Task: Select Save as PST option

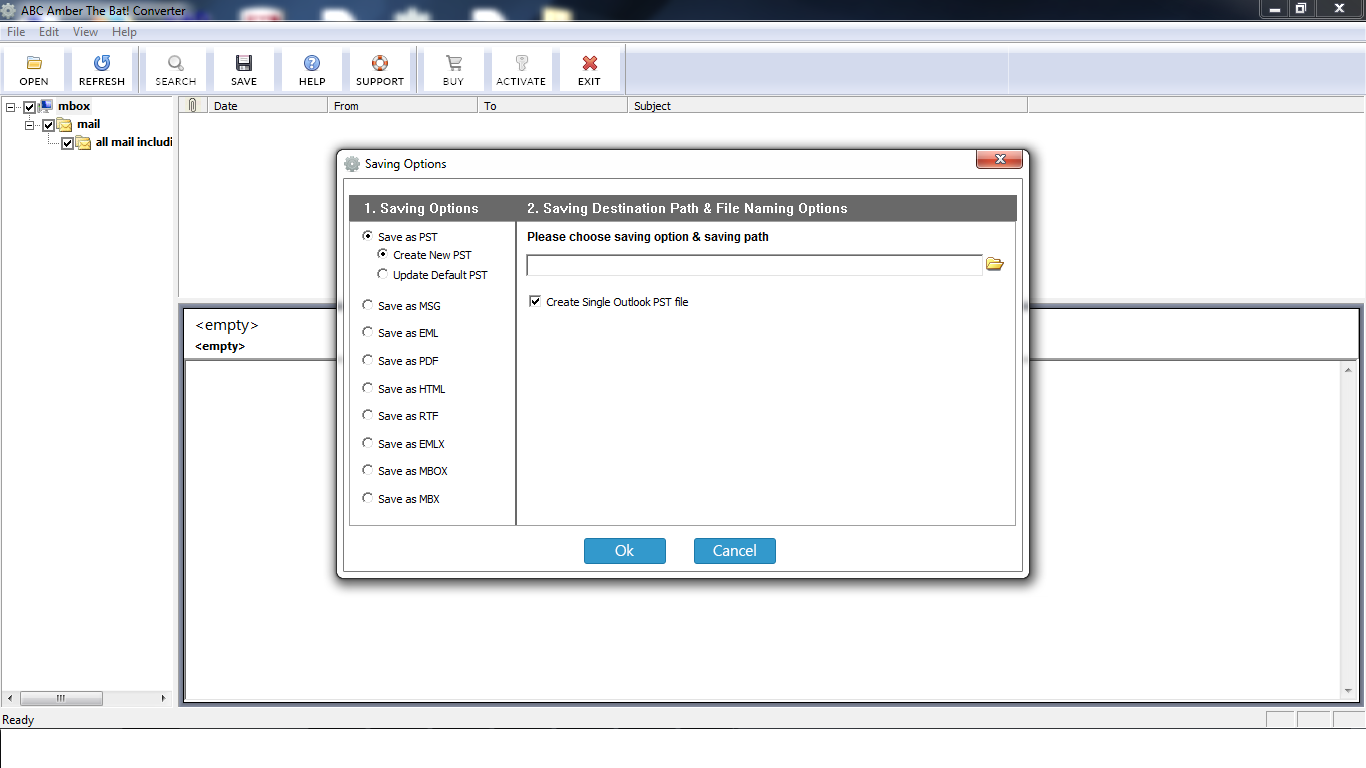Action: point(368,237)
